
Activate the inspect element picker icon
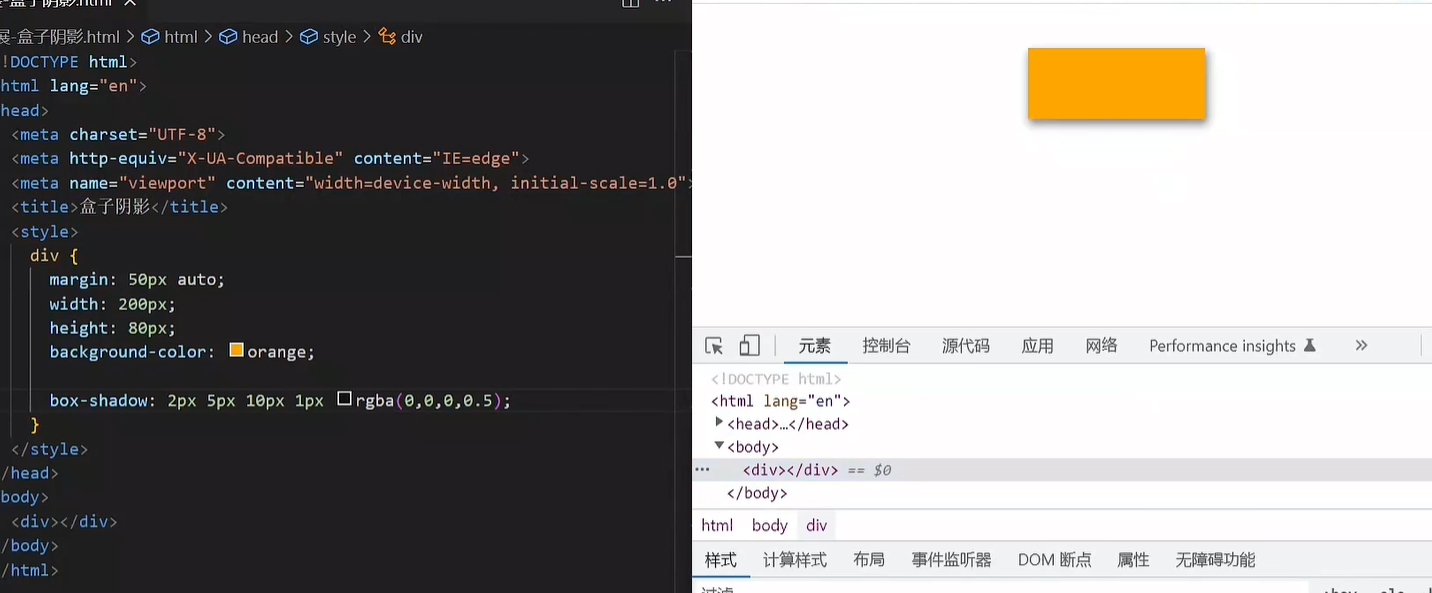pyautogui.click(x=714, y=346)
